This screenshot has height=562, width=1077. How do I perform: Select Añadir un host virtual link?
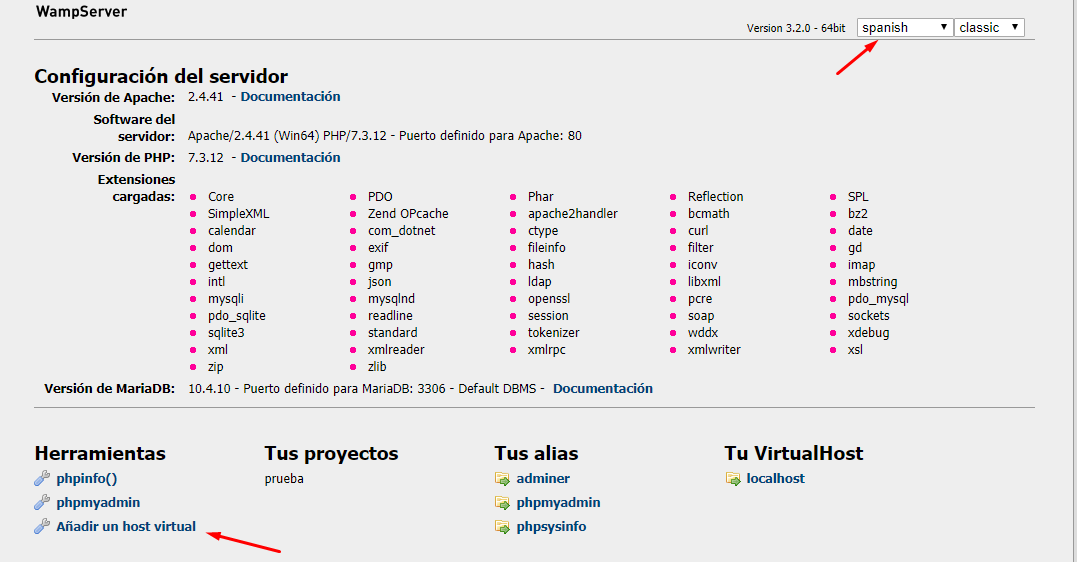point(126,527)
